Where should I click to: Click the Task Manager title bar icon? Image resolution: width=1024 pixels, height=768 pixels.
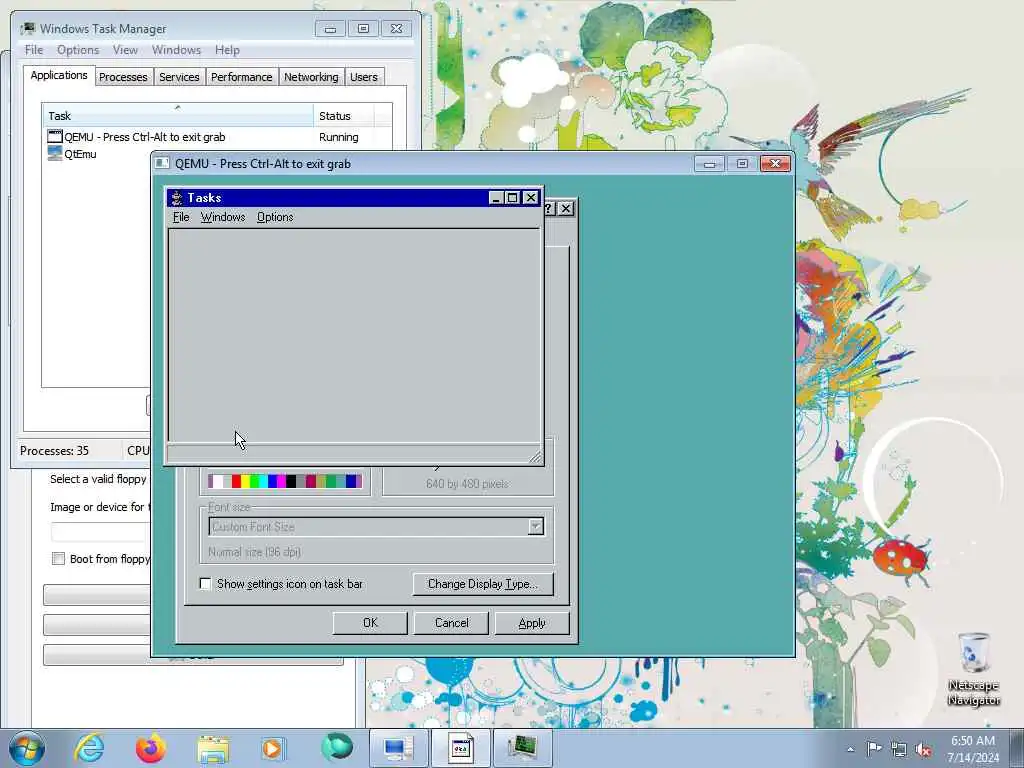point(28,29)
